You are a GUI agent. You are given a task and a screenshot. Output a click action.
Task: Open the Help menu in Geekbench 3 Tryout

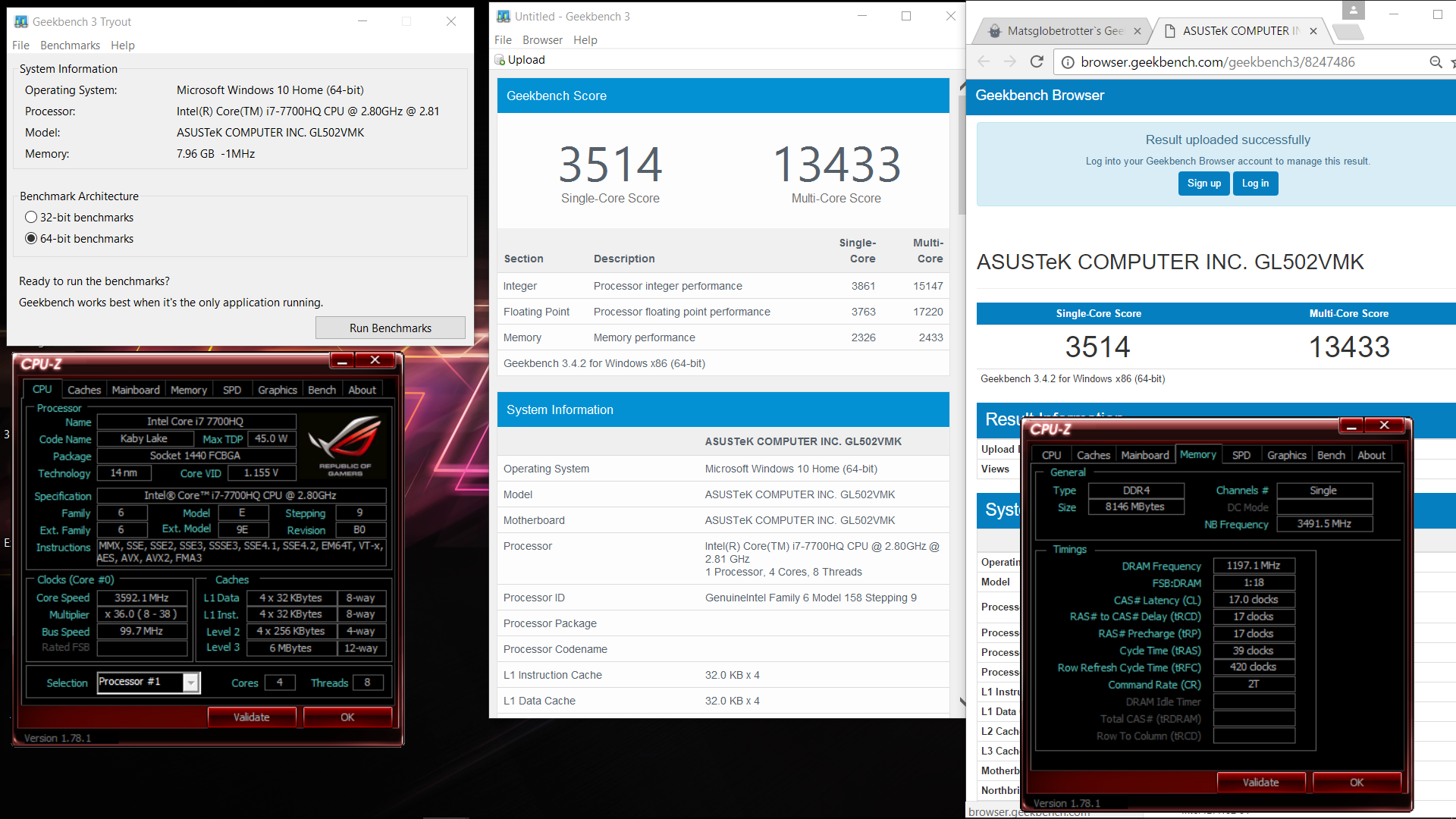tap(123, 45)
